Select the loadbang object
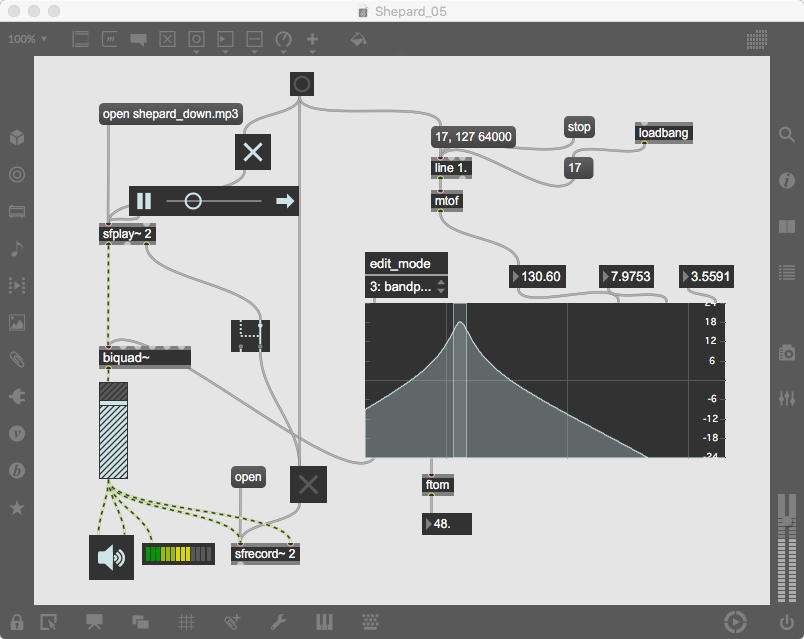 coord(664,133)
